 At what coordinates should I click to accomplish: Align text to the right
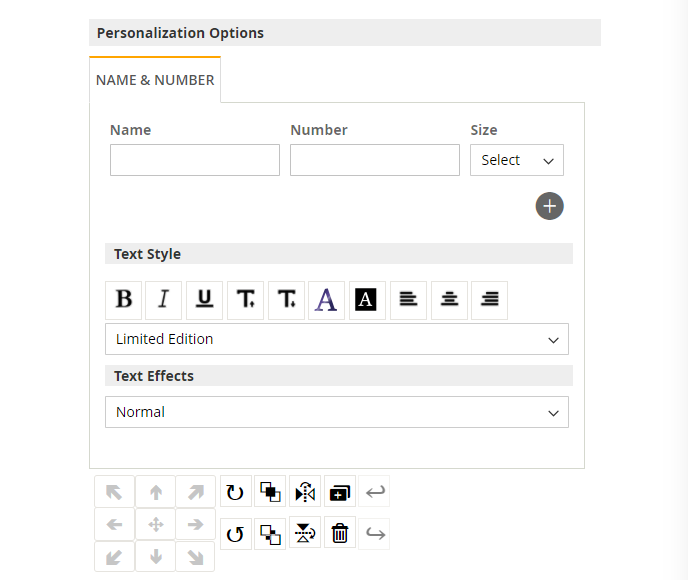489,299
